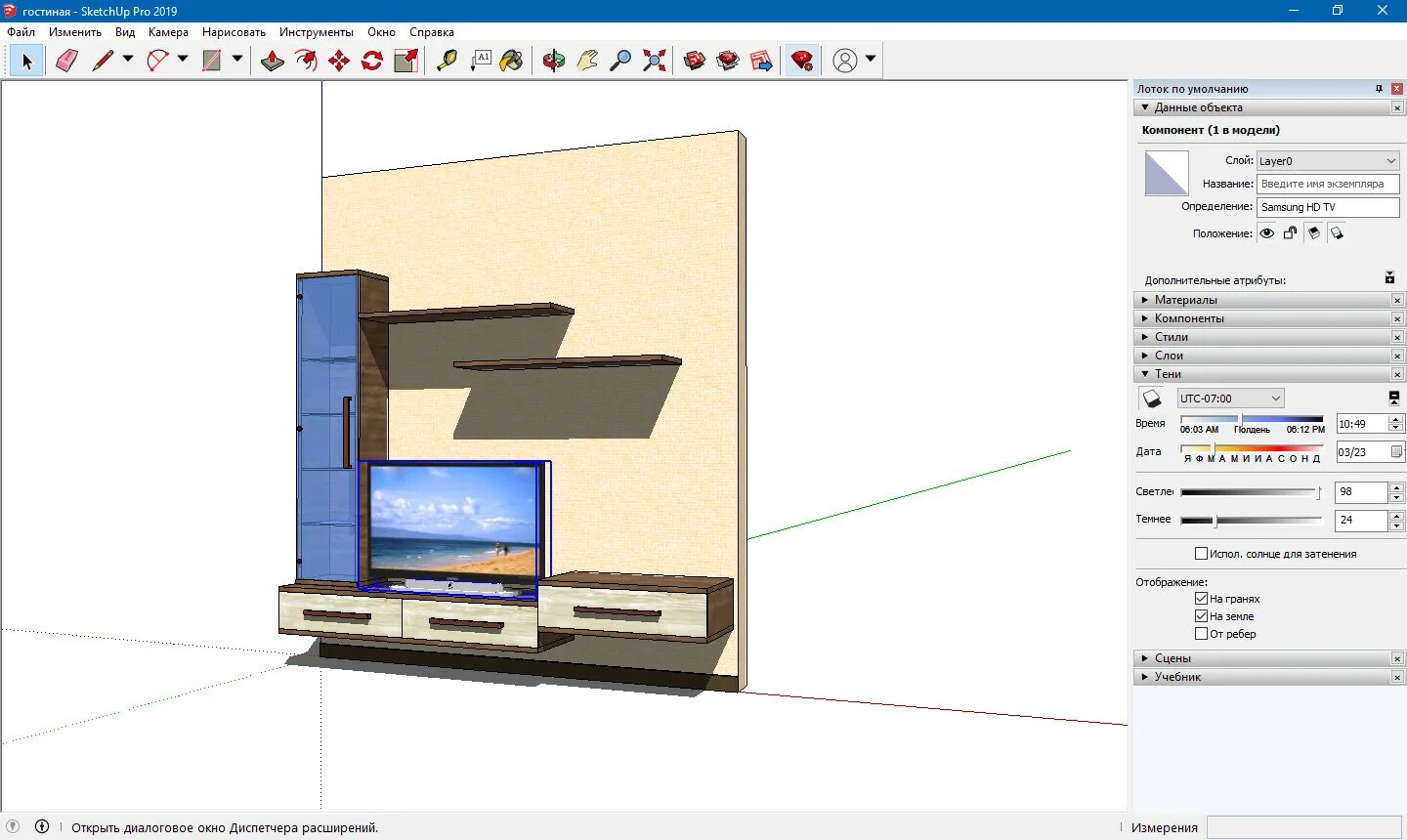Expand the Сцены panel

pos(1268,658)
